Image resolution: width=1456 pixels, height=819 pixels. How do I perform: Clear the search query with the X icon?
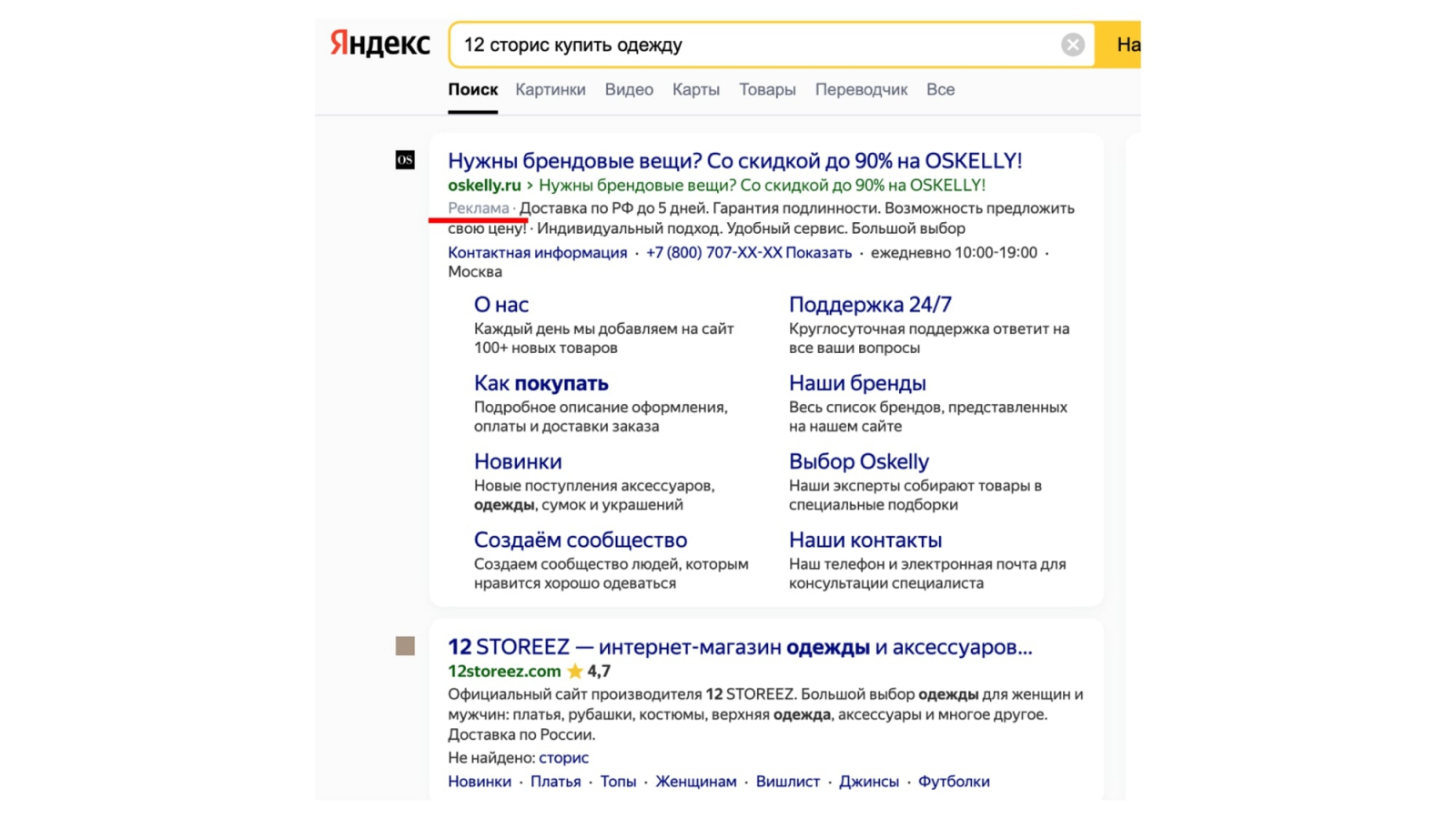tap(1073, 45)
